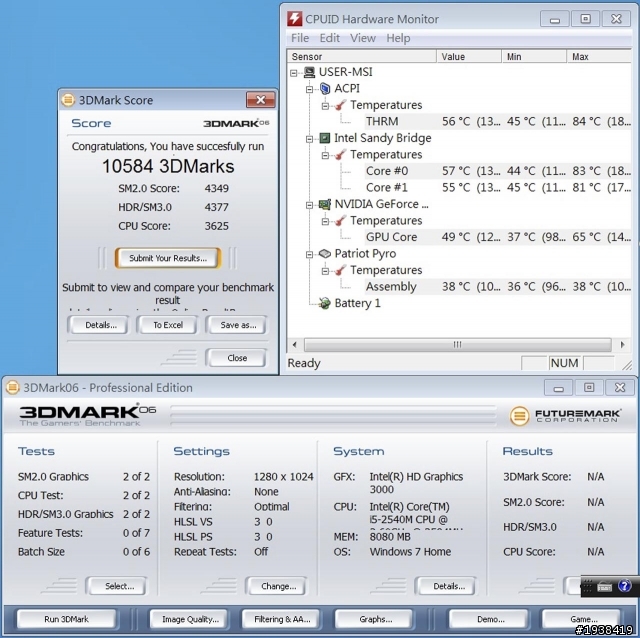The height and width of the screenshot is (638, 640).
Task: Click the thermometer icon under Patriot Pyro
Action: (340, 270)
